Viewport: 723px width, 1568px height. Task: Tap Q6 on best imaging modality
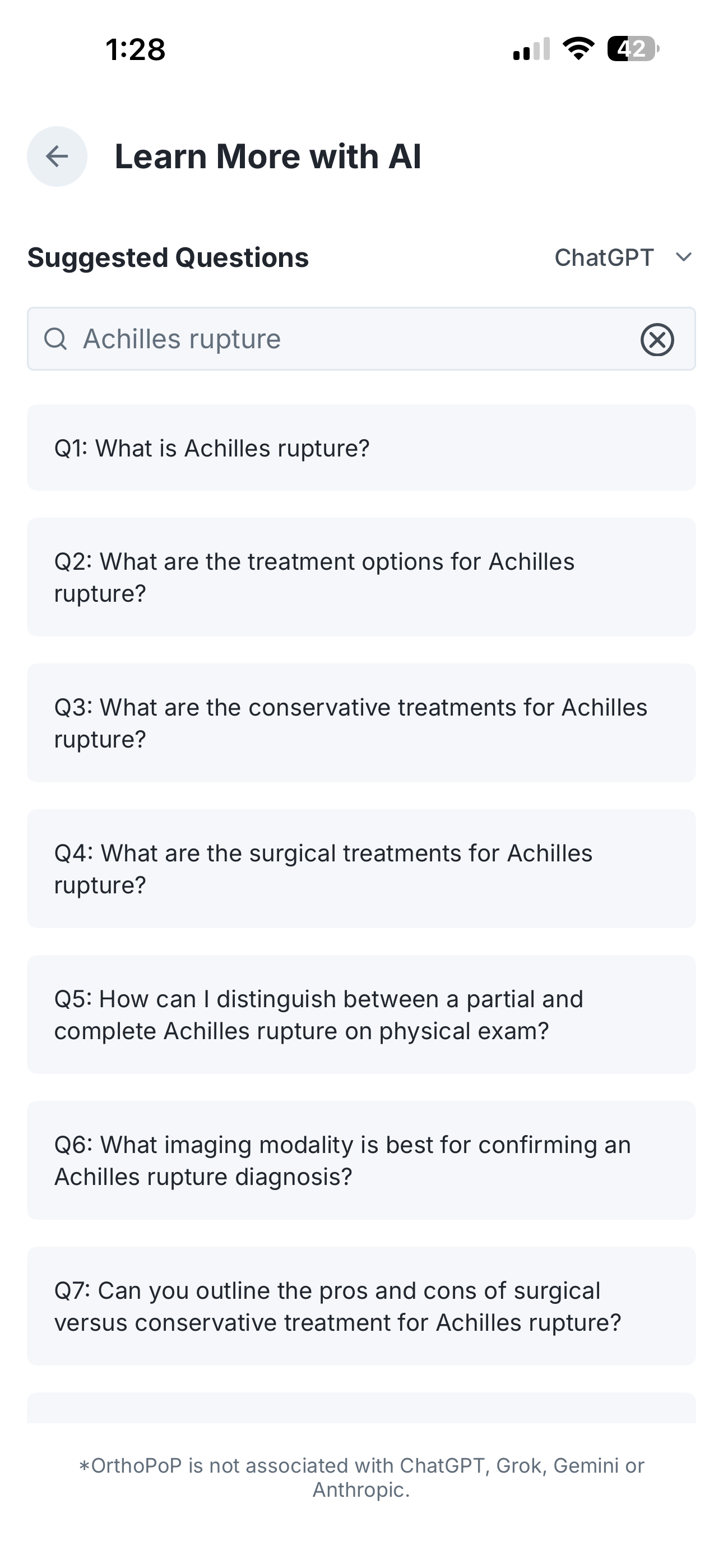pos(361,1160)
